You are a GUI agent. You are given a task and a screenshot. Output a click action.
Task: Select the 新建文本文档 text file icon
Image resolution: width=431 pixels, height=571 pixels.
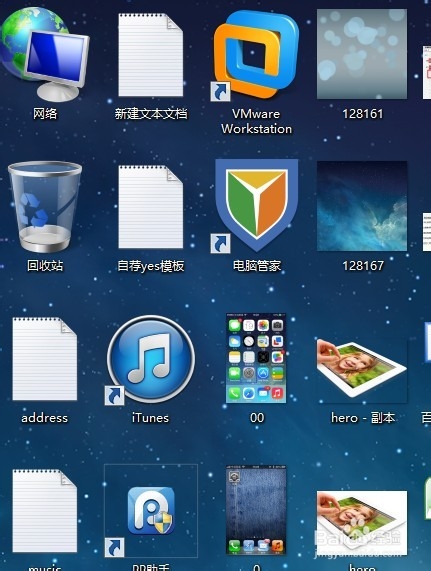pos(150,55)
